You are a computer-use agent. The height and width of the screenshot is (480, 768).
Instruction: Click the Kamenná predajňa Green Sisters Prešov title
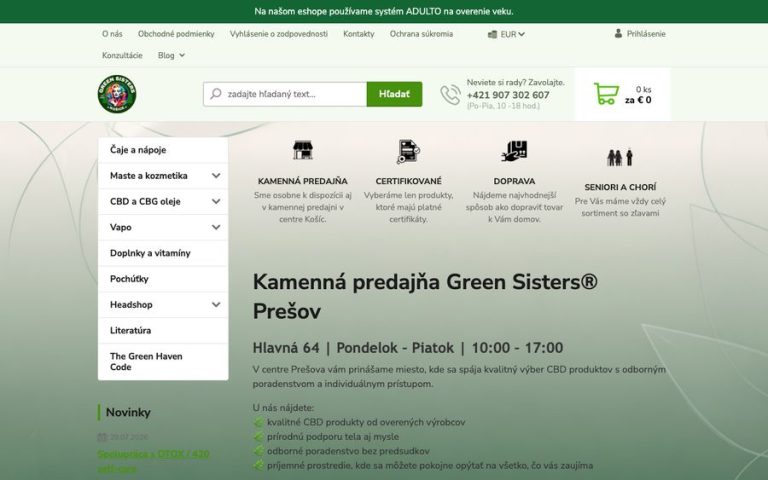[x=425, y=296]
